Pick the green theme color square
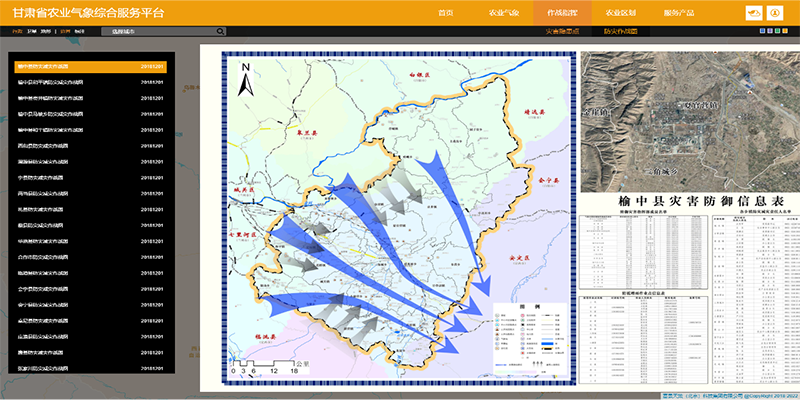The image size is (800, 400). (778, 31)
